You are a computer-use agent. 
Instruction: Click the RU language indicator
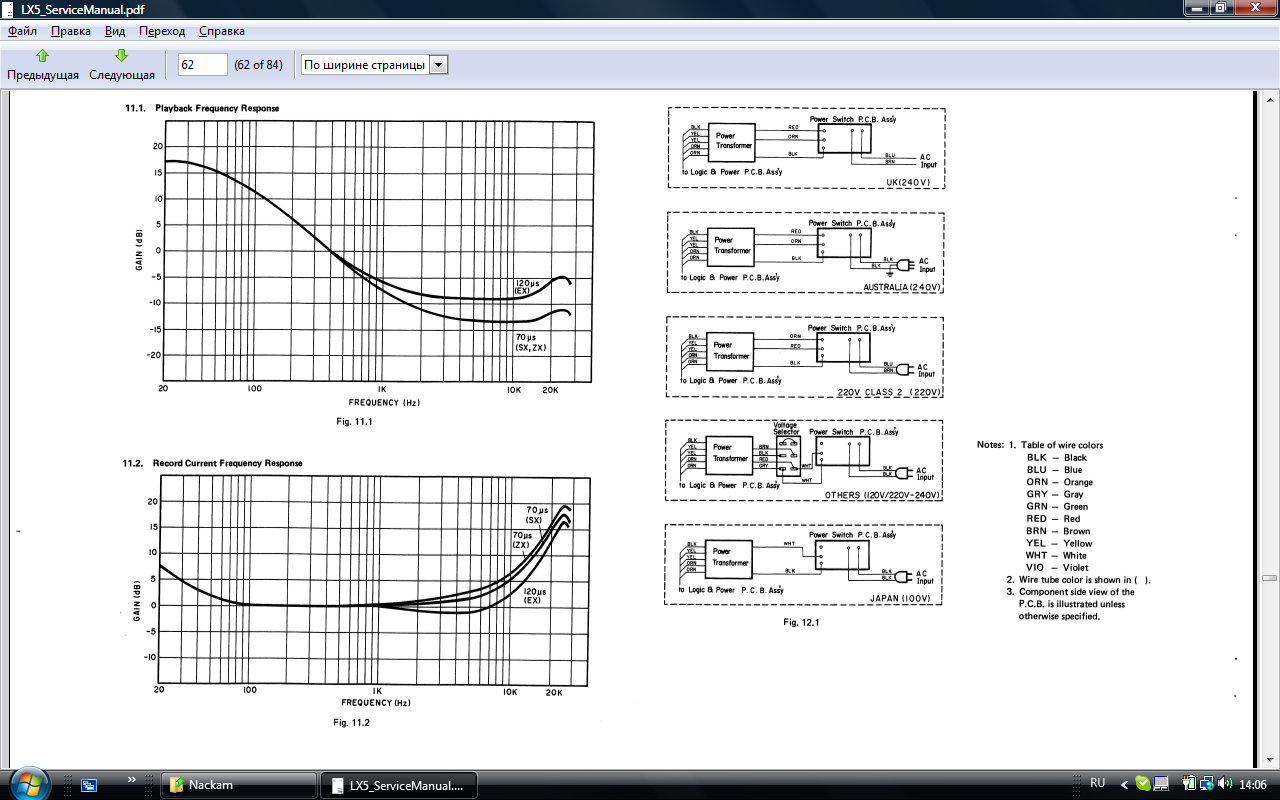coord(1097,783)
